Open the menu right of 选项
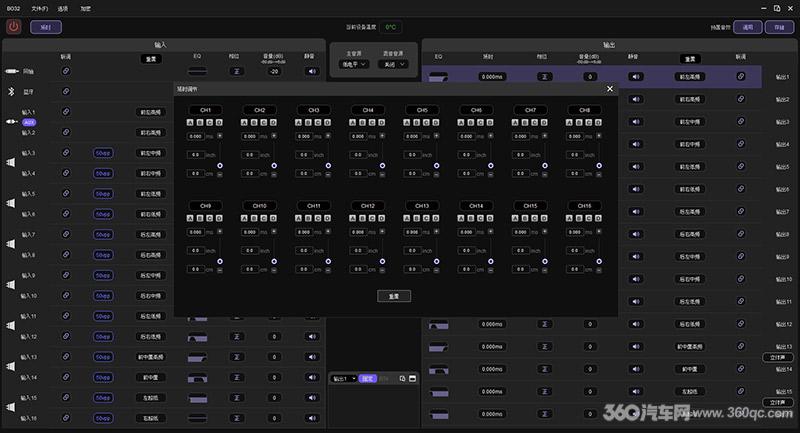Image resolution: width=800 pixels, height=433 pixels. point(86,9)
